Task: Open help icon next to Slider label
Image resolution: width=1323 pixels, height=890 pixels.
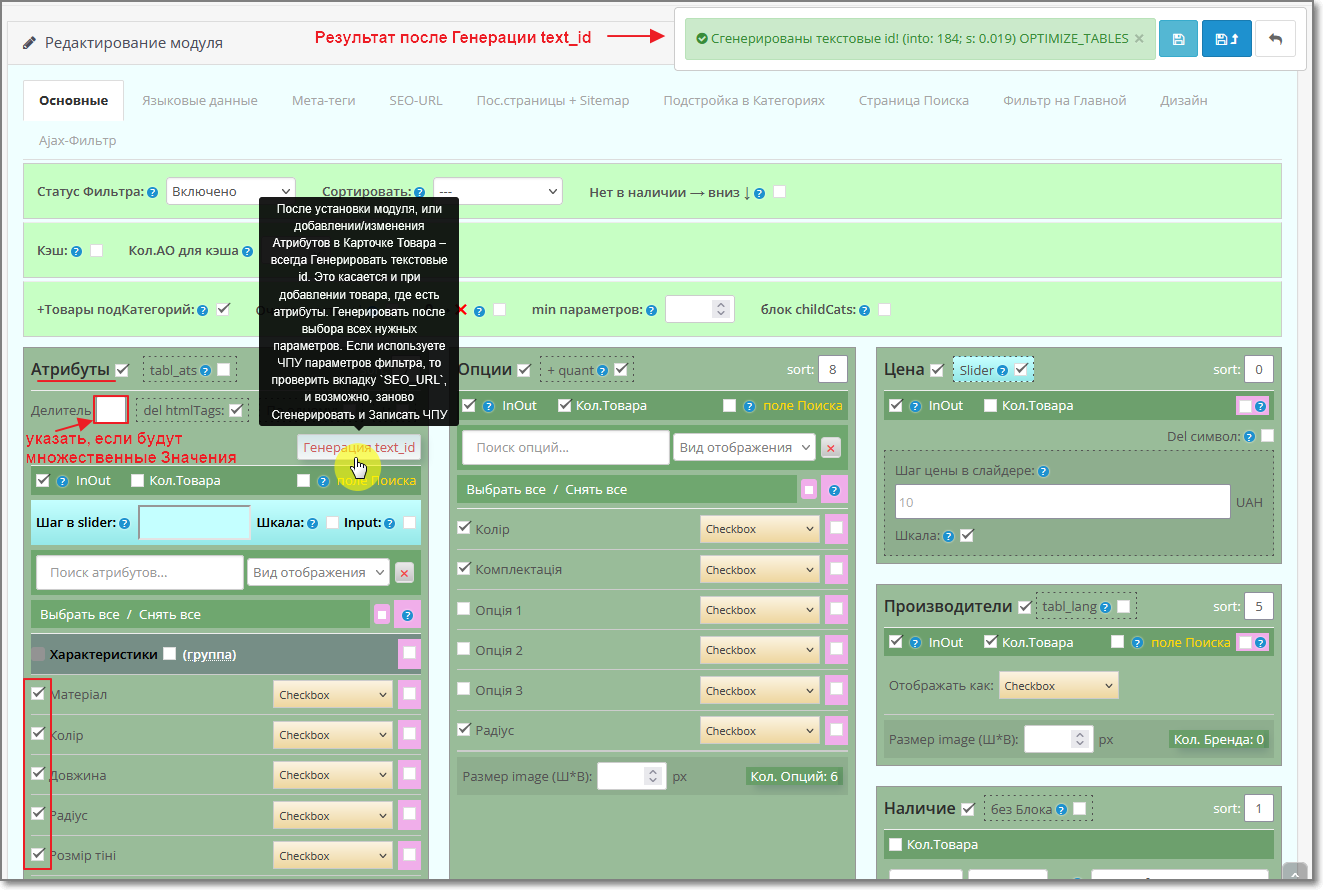Action: 1002,371
